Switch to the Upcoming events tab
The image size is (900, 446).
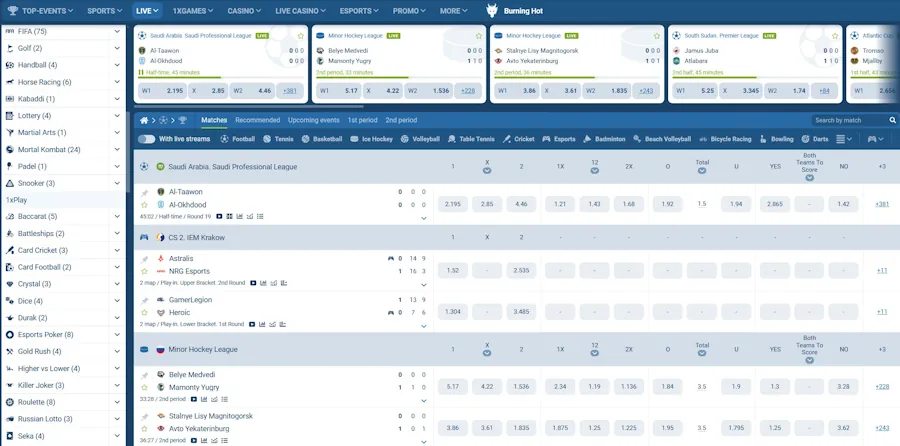pos(313,120)
